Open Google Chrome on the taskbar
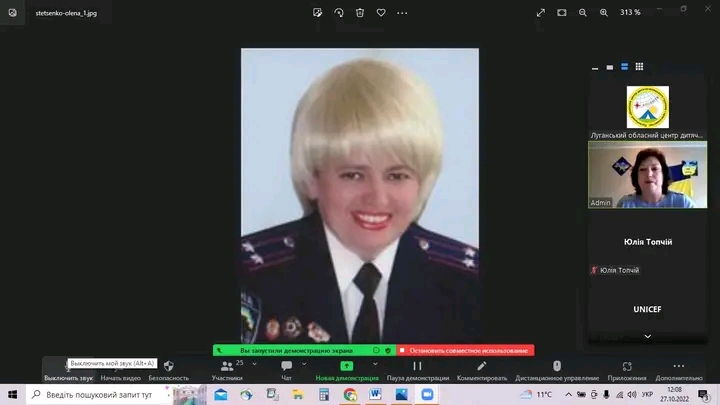720x405 pixels. click(x=350, y=394)
